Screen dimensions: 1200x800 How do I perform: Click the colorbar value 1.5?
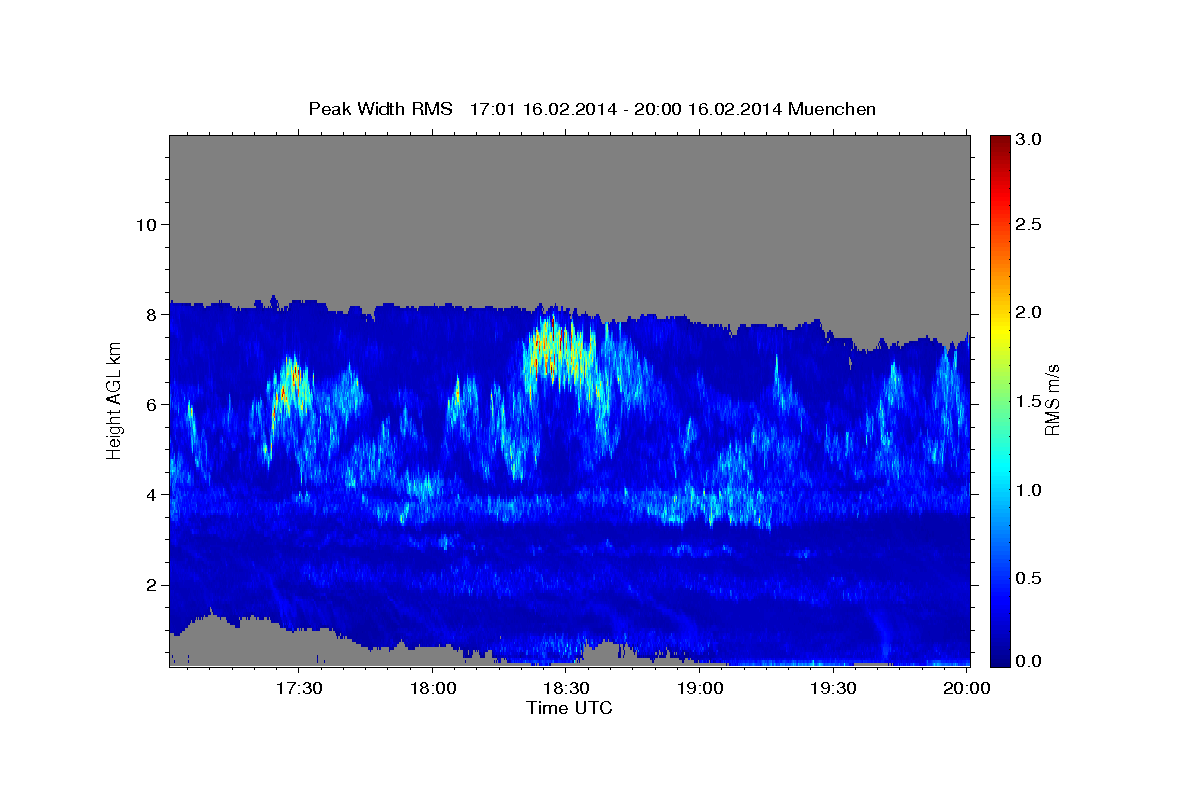click(x=1029, y=401)
